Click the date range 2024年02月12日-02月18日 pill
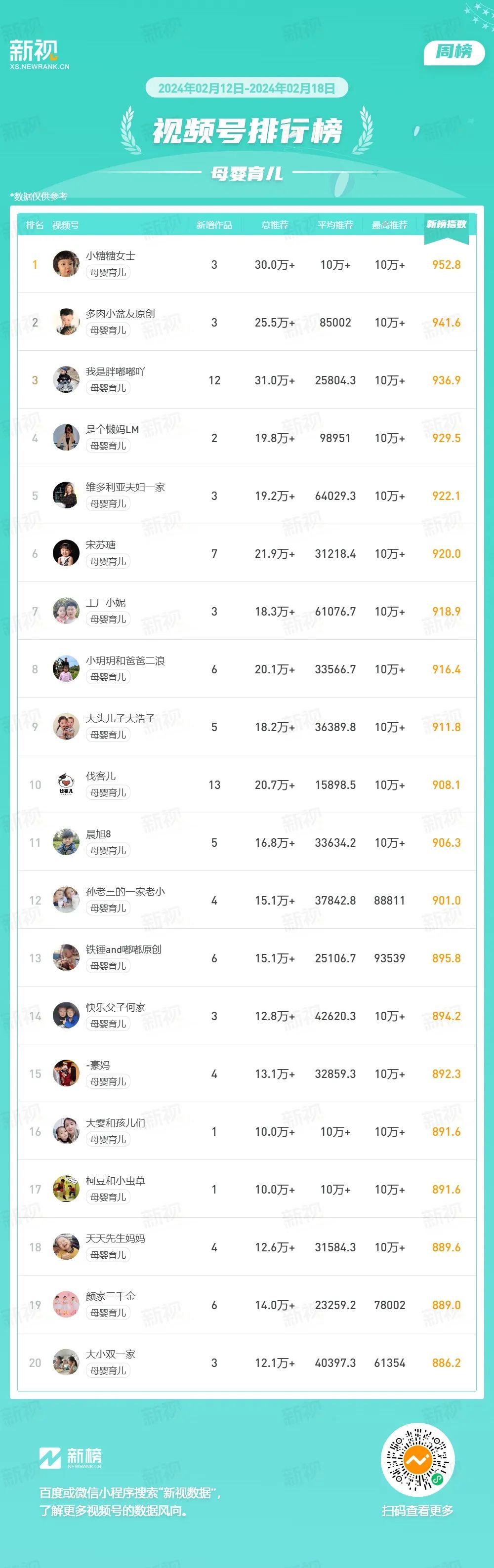 point(247,88)
